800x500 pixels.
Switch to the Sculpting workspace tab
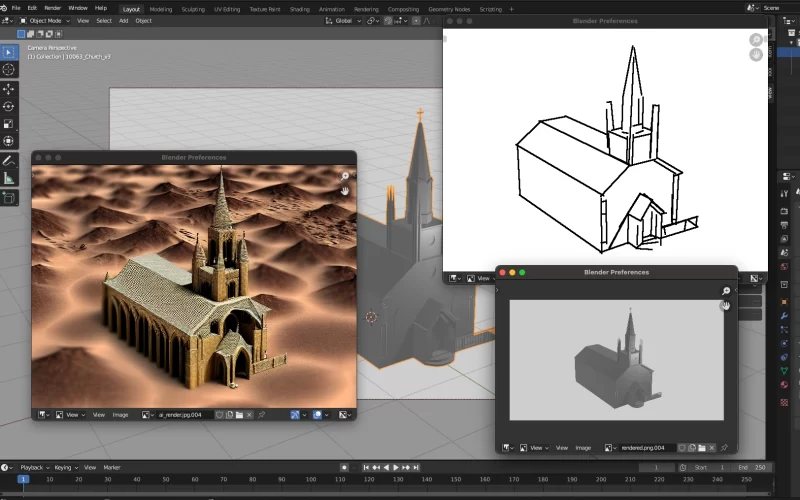coord(194,8)
